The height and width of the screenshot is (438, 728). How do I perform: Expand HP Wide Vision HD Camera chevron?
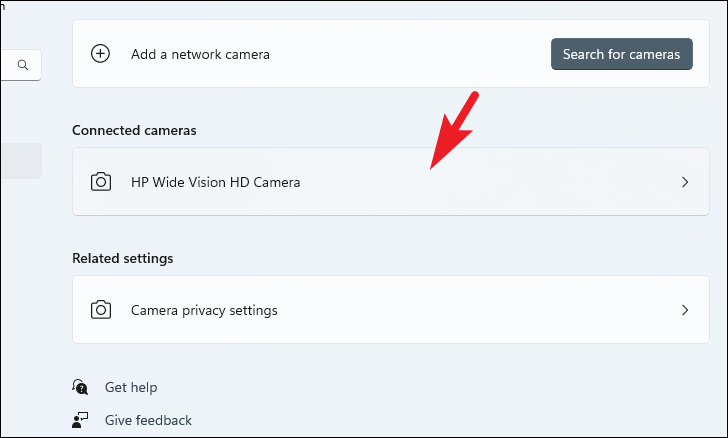pos(685,182)
